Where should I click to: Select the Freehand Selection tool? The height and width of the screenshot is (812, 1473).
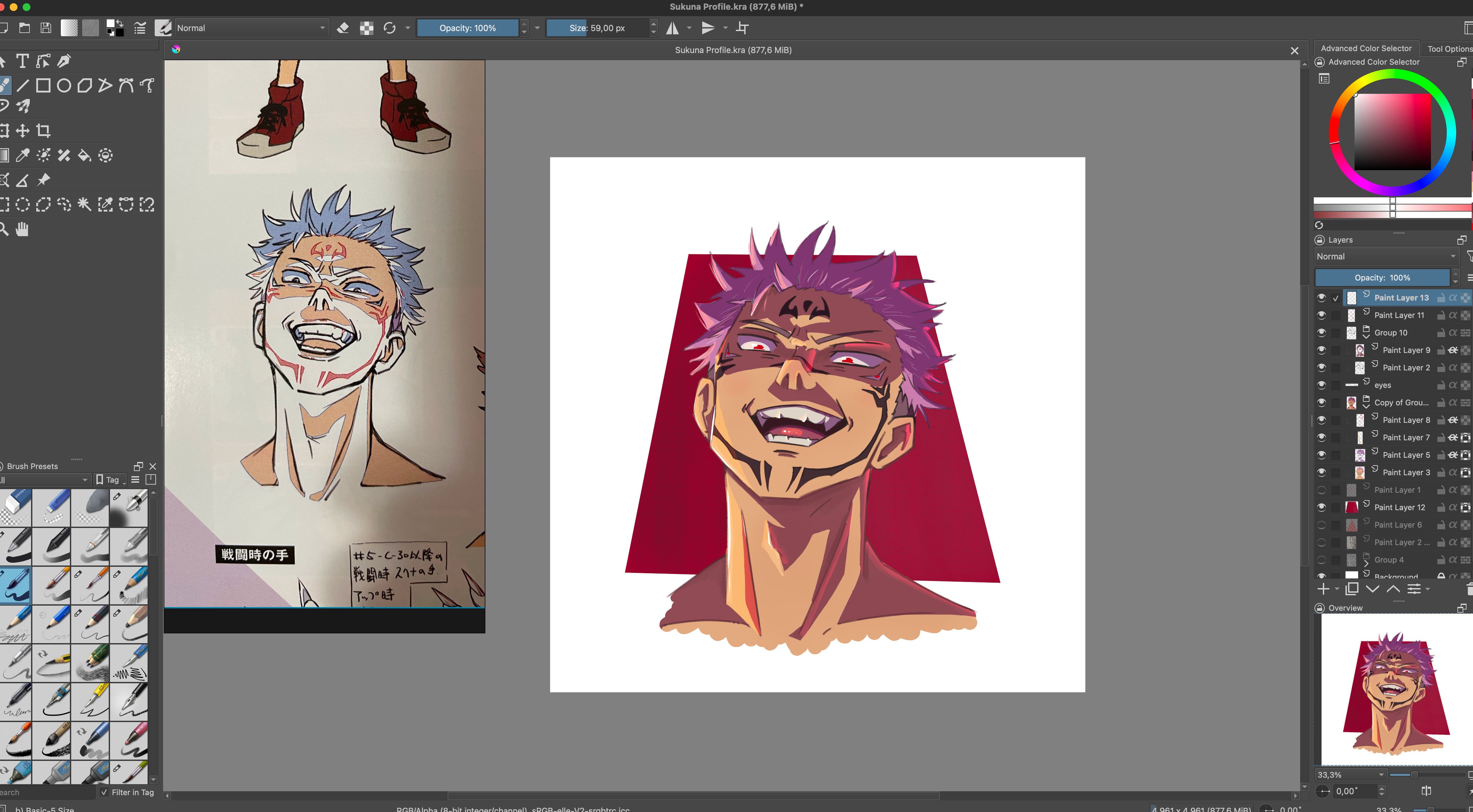pos(64,205)
